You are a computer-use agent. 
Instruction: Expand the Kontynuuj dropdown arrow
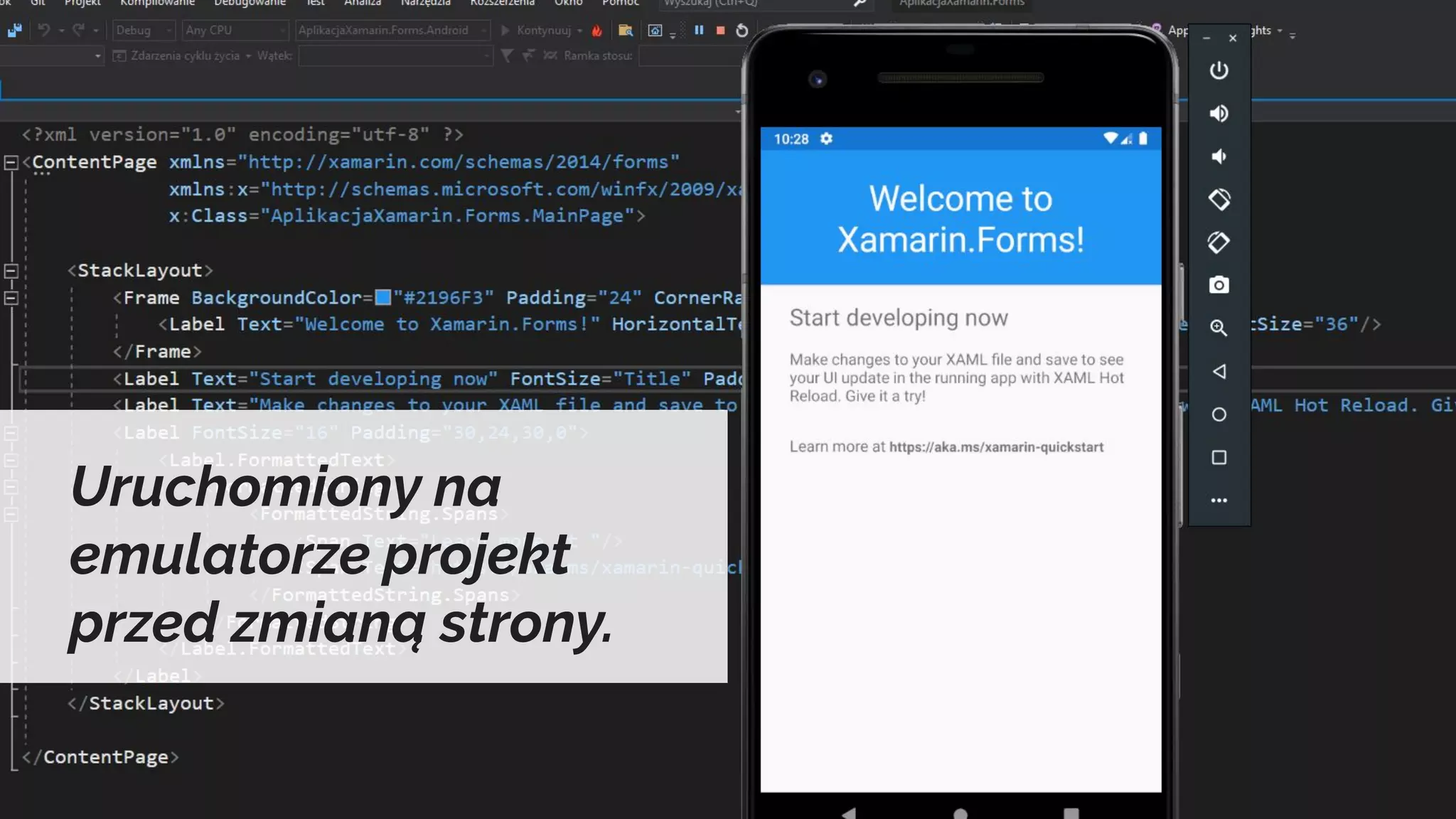(580, 31)
